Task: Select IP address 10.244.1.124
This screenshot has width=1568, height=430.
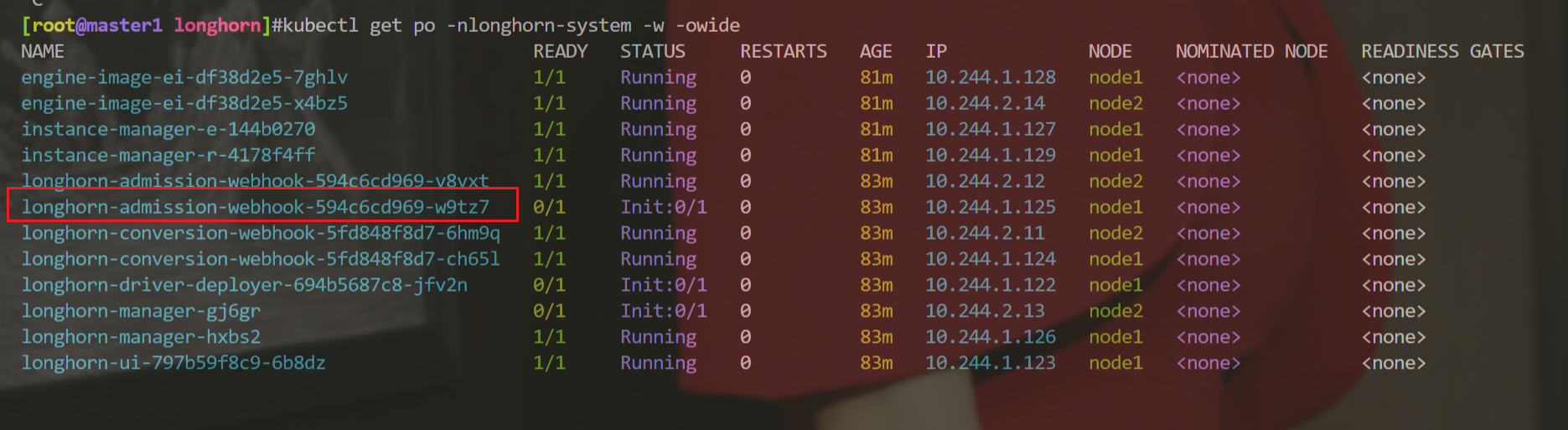Action: (x=991, y=260)
